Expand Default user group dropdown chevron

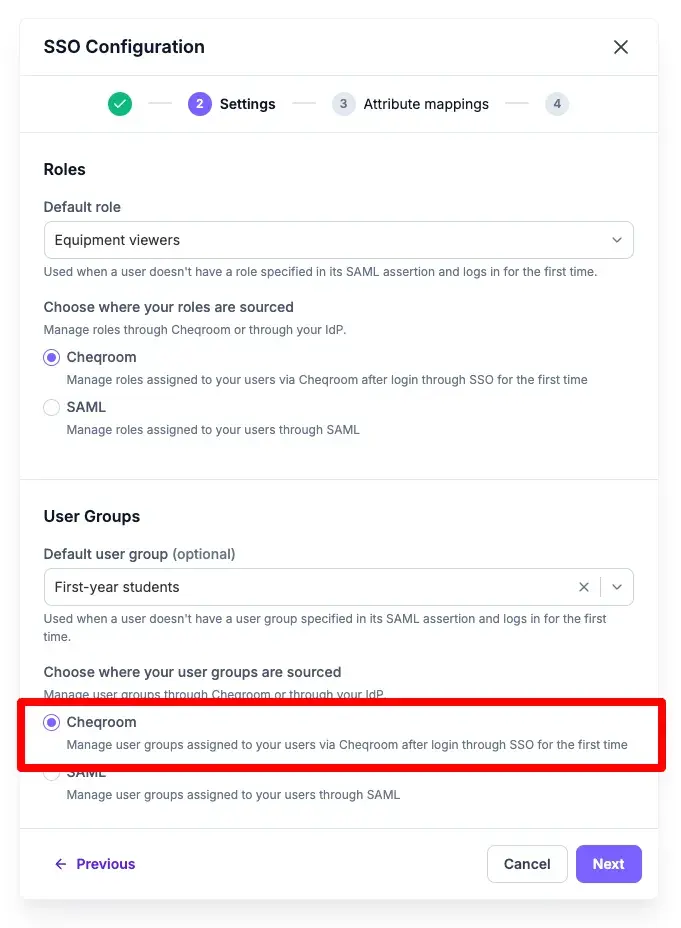point(617,587)
